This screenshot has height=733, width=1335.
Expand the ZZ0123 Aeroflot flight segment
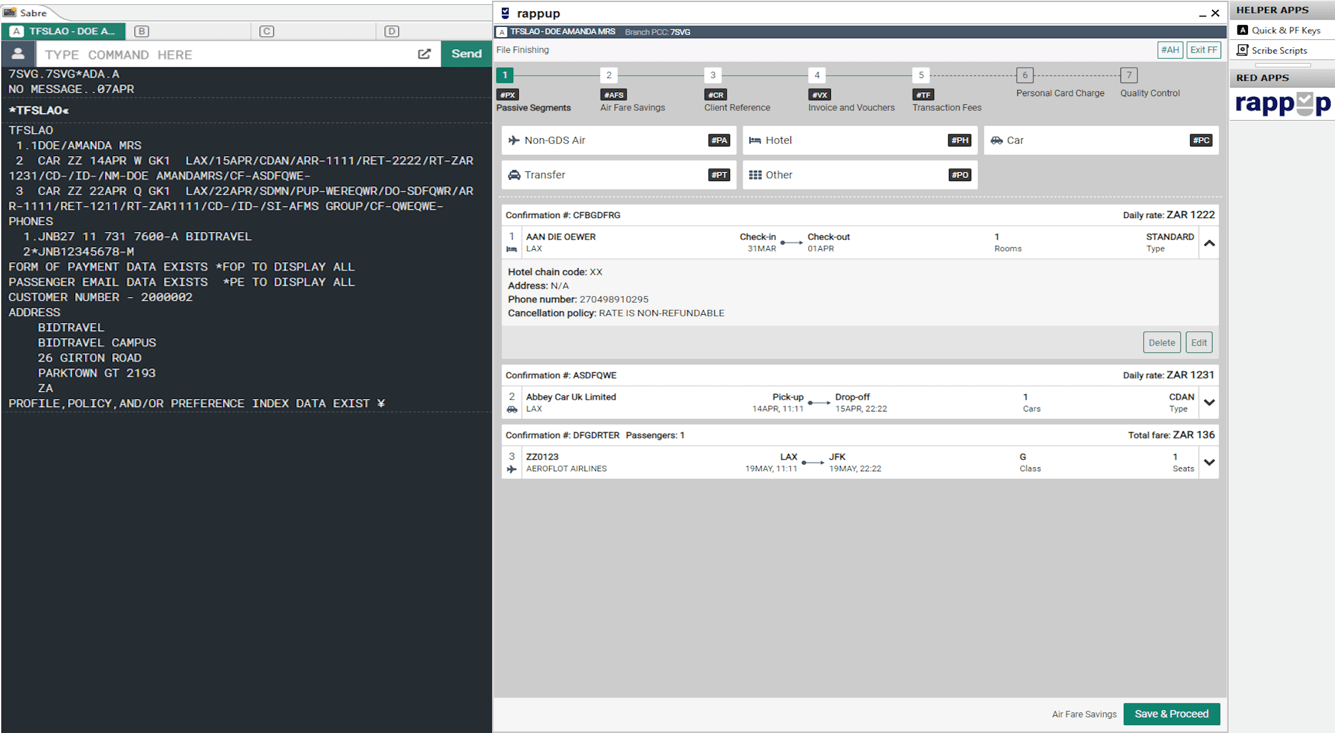1209,463
